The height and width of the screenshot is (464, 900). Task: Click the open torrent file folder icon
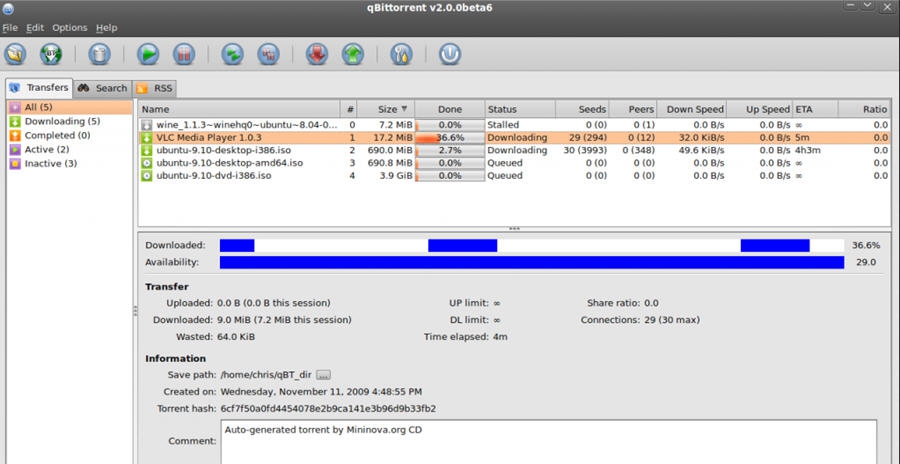(x=15, y=53)
